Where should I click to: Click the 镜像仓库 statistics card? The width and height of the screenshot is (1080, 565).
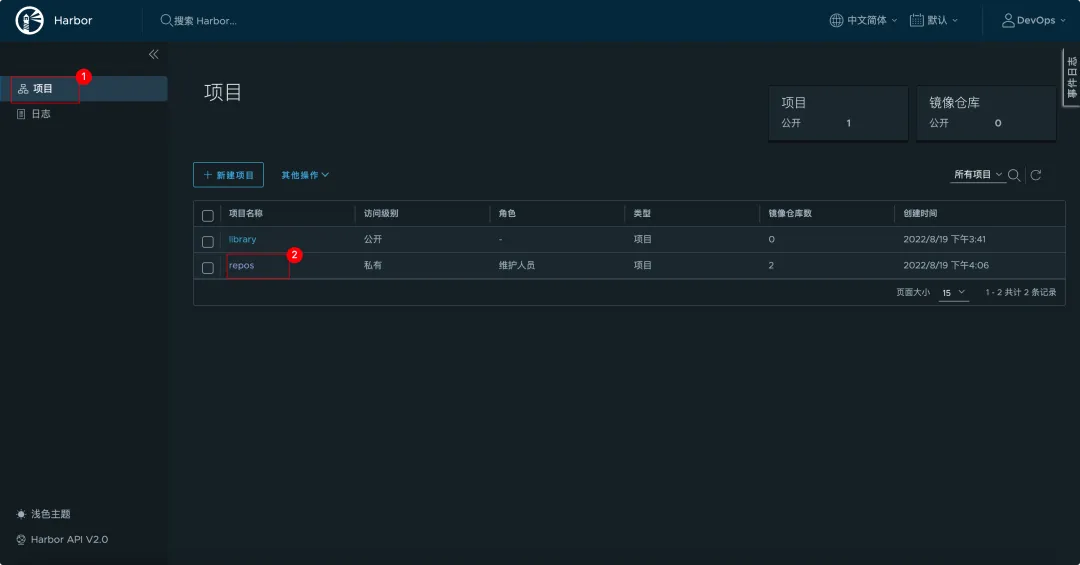point(986,114)
